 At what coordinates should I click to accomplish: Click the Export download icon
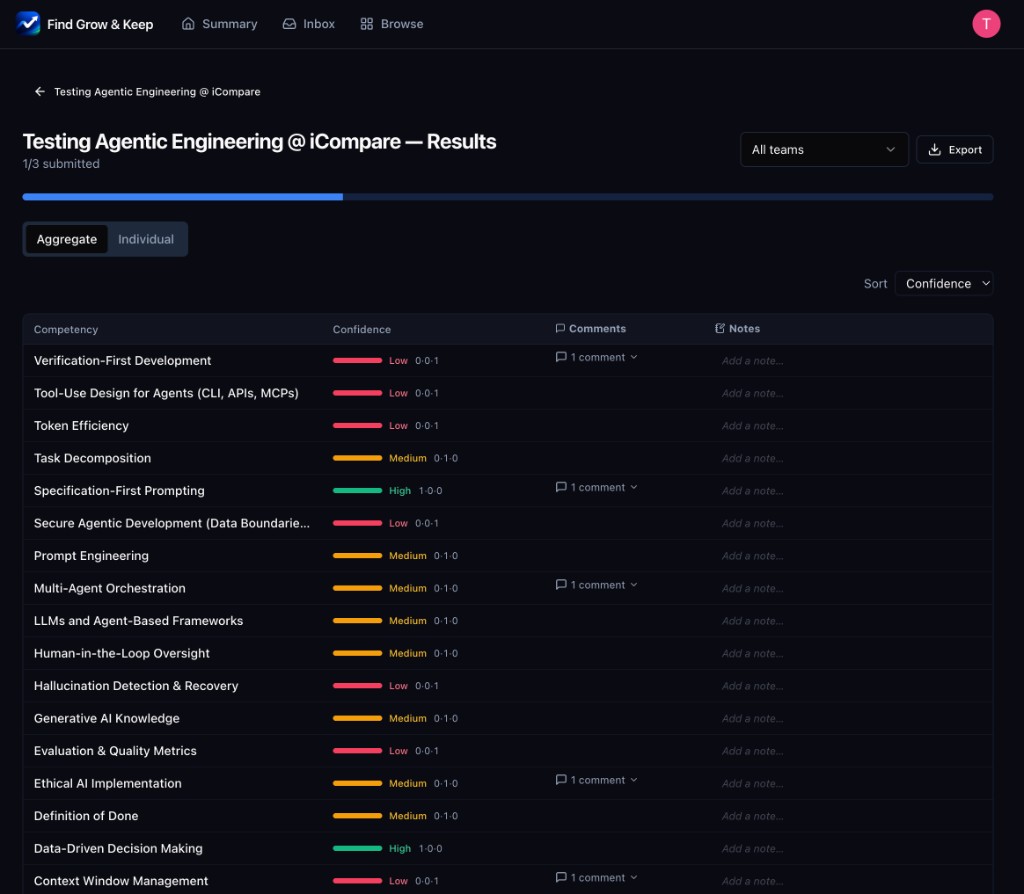[935, 150]
